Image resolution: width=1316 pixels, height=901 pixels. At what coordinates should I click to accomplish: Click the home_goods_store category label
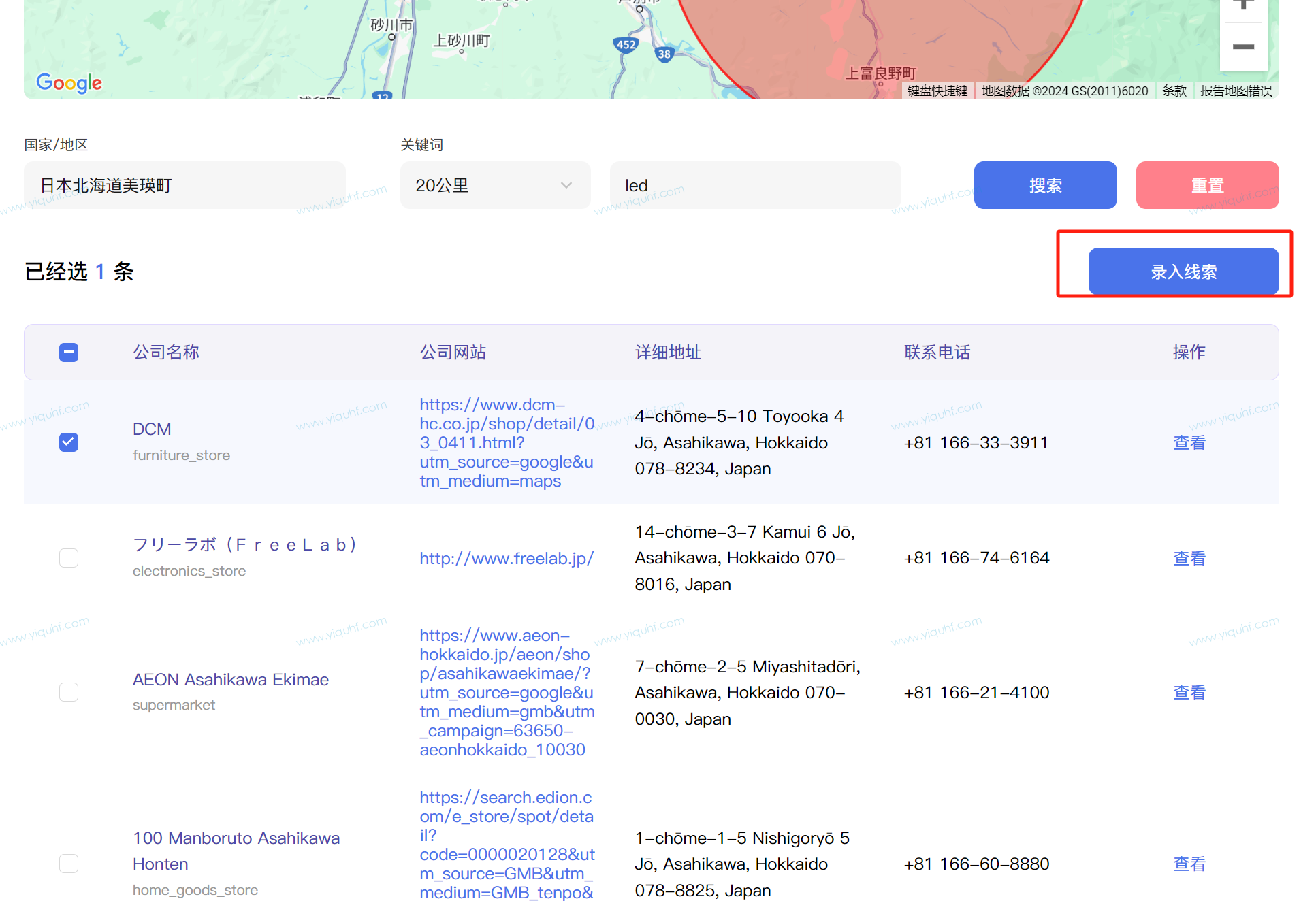coord(195,890)
